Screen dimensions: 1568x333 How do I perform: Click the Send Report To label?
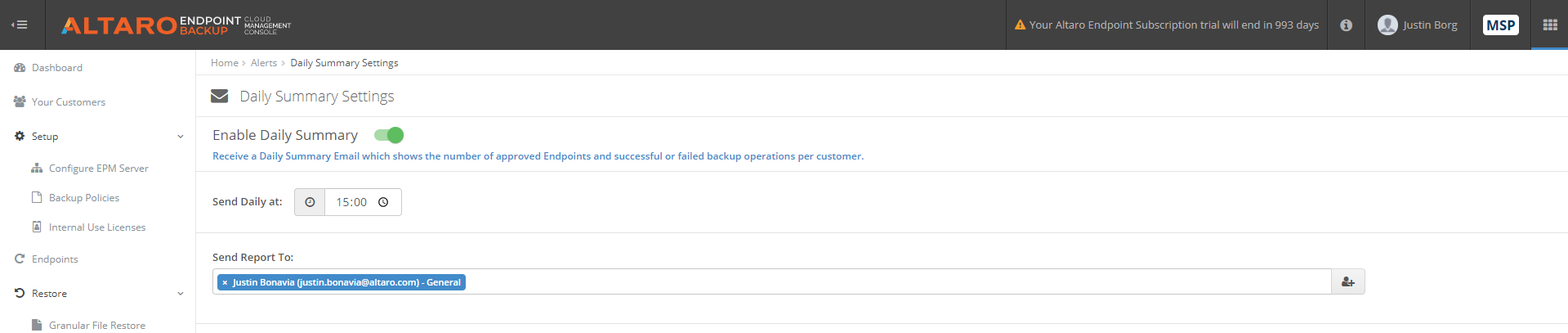pos(253,258)
